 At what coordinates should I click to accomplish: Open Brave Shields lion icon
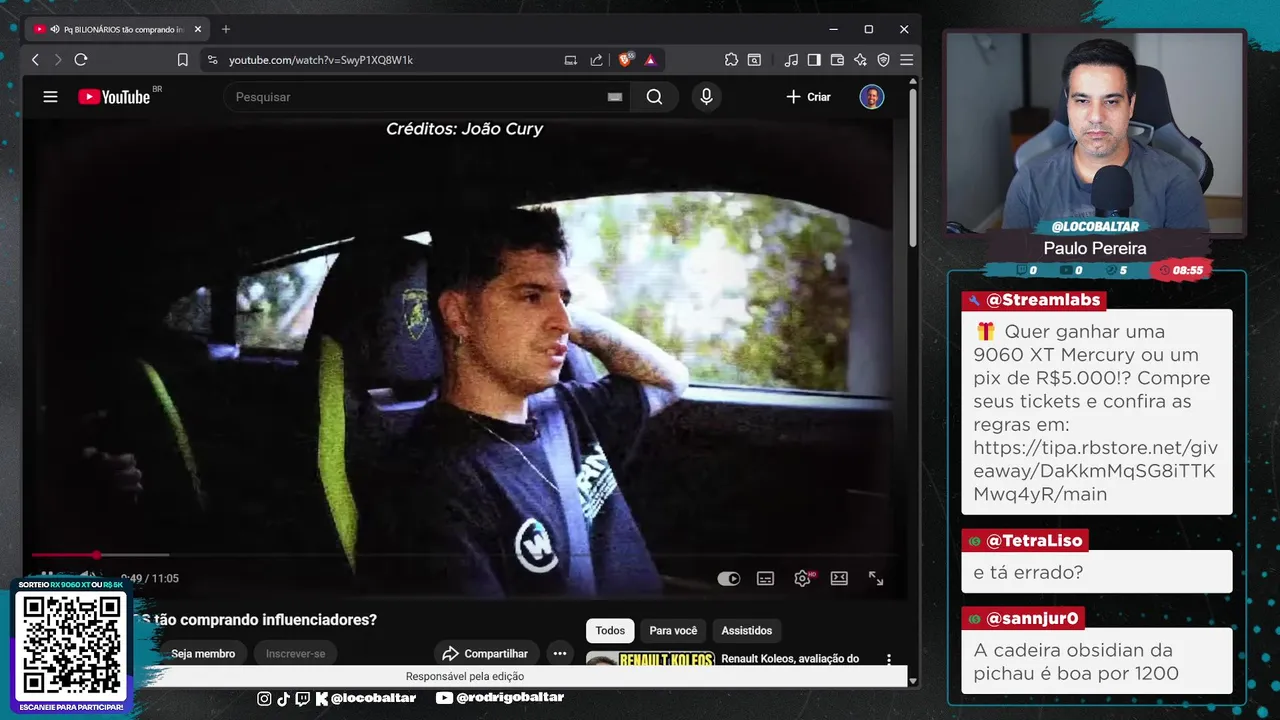[626, 60]
